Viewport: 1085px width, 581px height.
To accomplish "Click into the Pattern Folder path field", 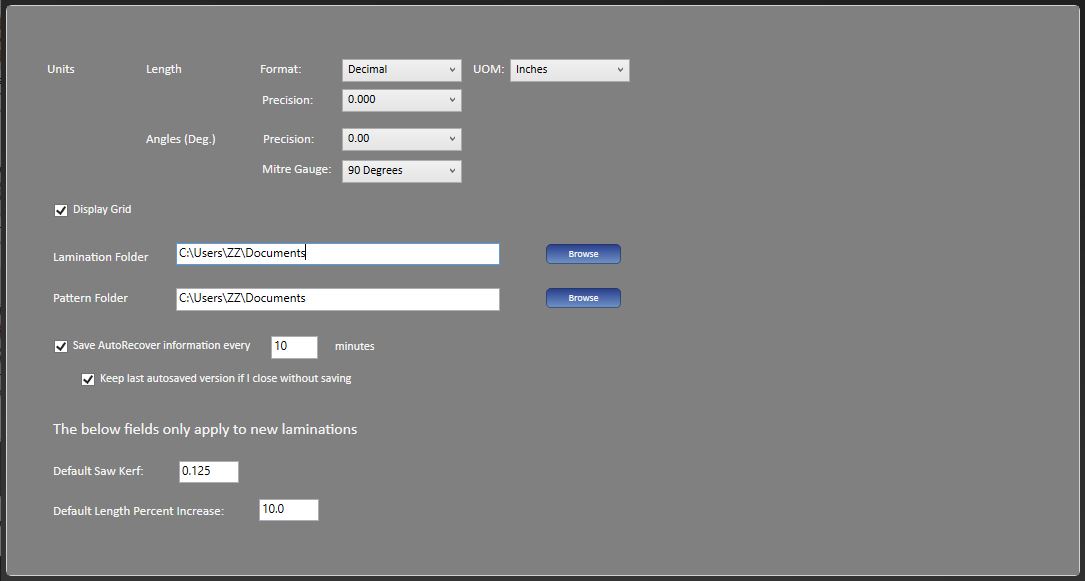I will (x=337, y=299).
